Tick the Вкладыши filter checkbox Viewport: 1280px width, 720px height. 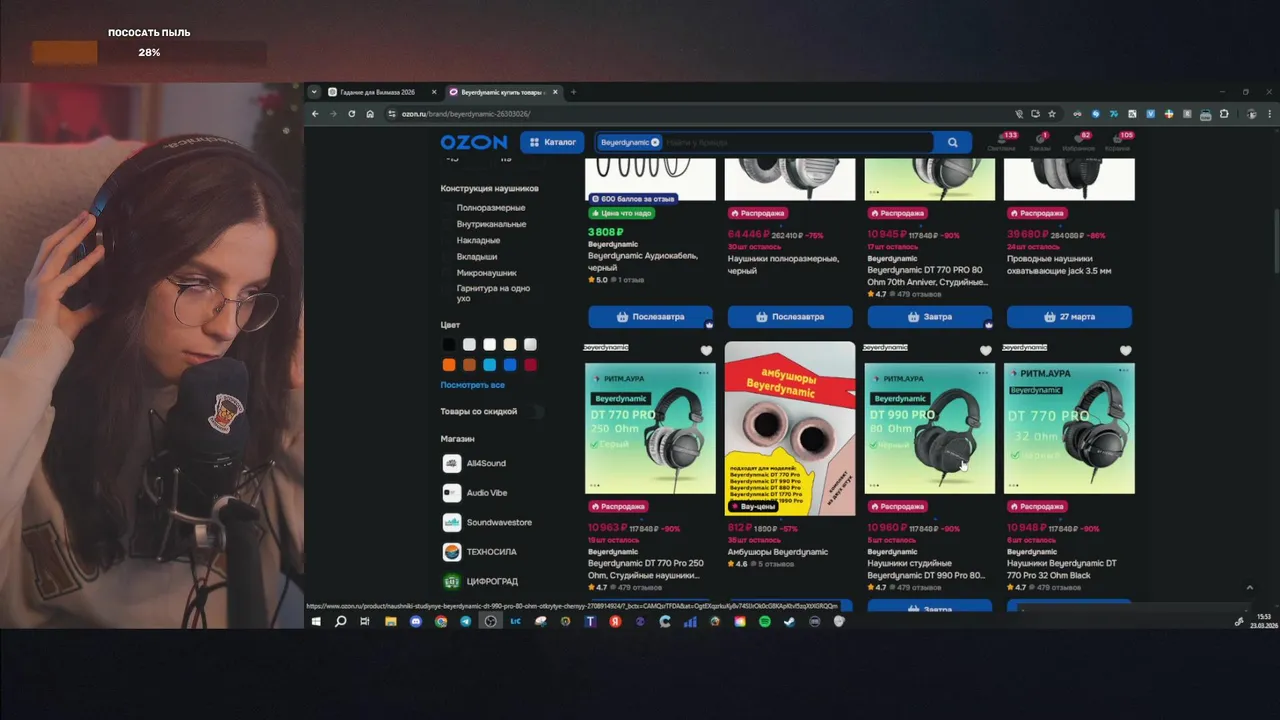(x=448, y=256)
